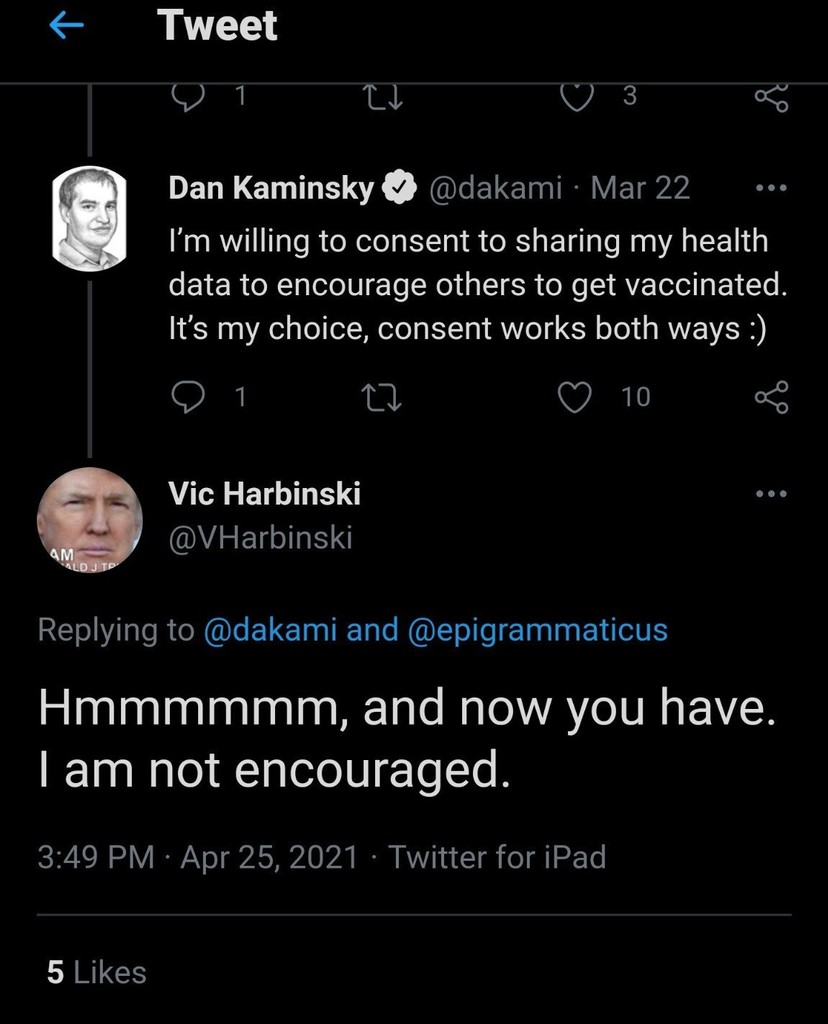
Task: Open the Twitter for iPad source label
Action: point(496,857)
